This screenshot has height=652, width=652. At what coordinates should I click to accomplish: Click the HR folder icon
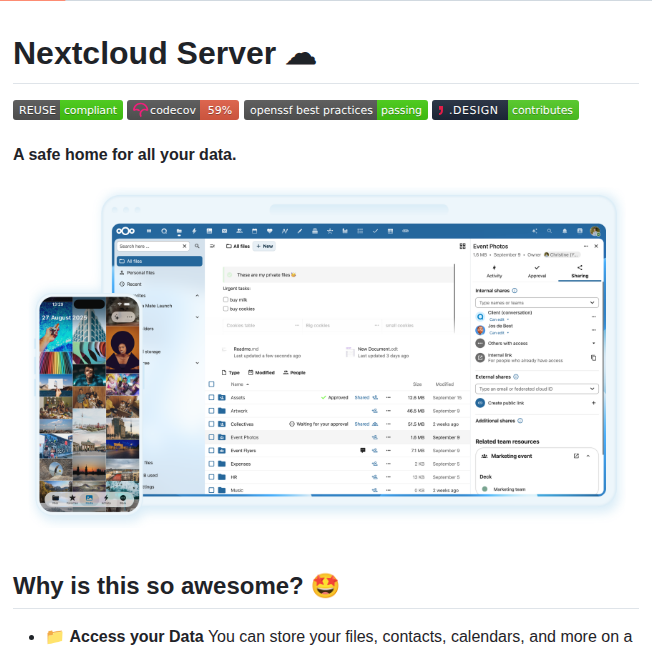pos(222,477)
